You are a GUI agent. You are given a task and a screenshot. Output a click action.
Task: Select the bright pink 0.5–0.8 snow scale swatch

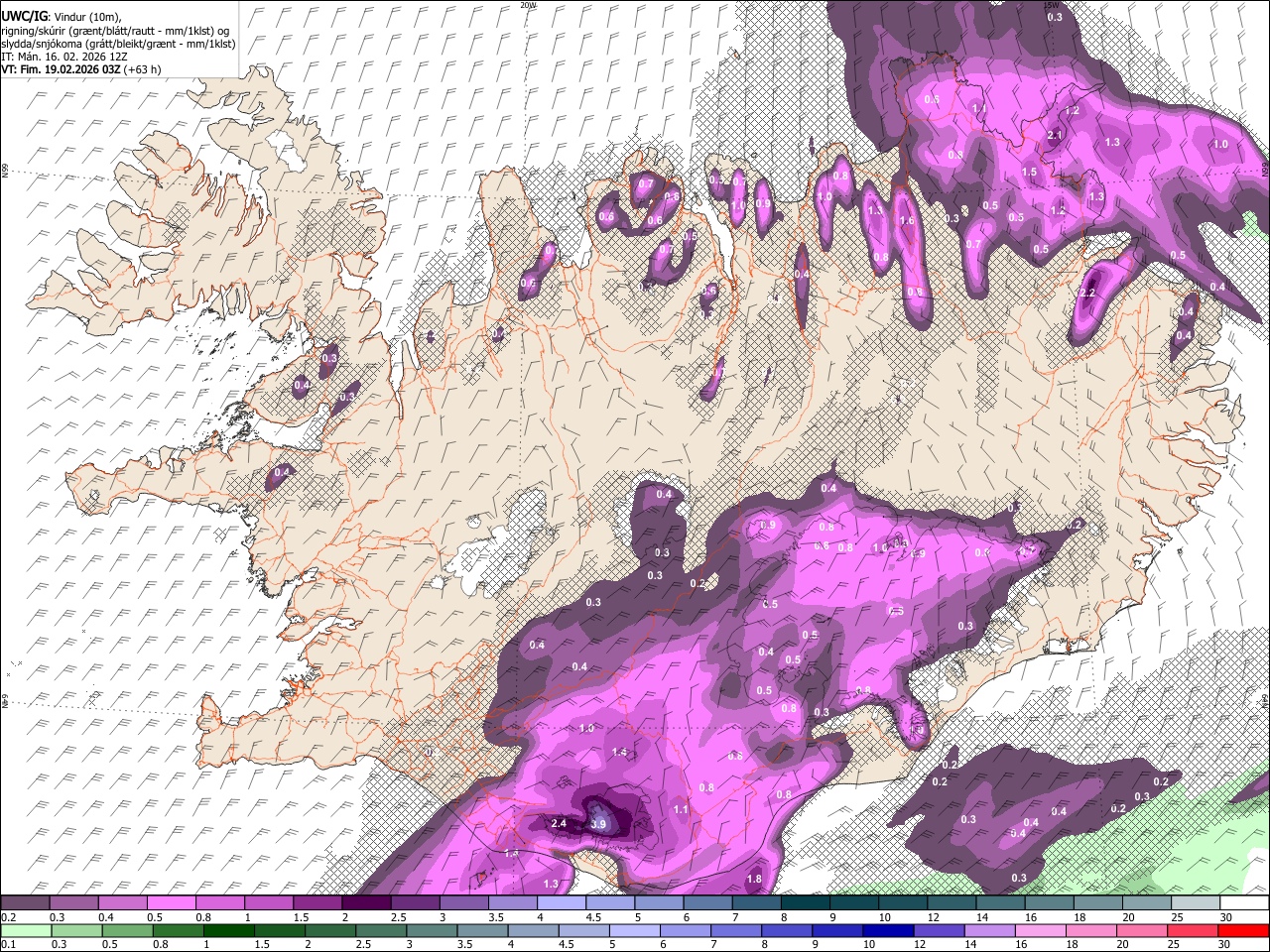tap(171, 903)
